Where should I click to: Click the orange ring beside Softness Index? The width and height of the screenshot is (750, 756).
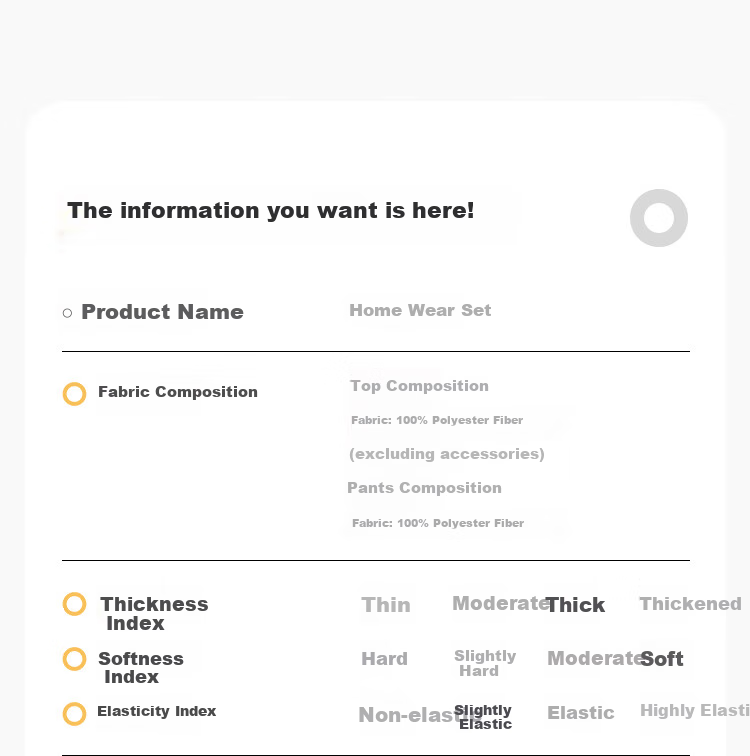74,659
